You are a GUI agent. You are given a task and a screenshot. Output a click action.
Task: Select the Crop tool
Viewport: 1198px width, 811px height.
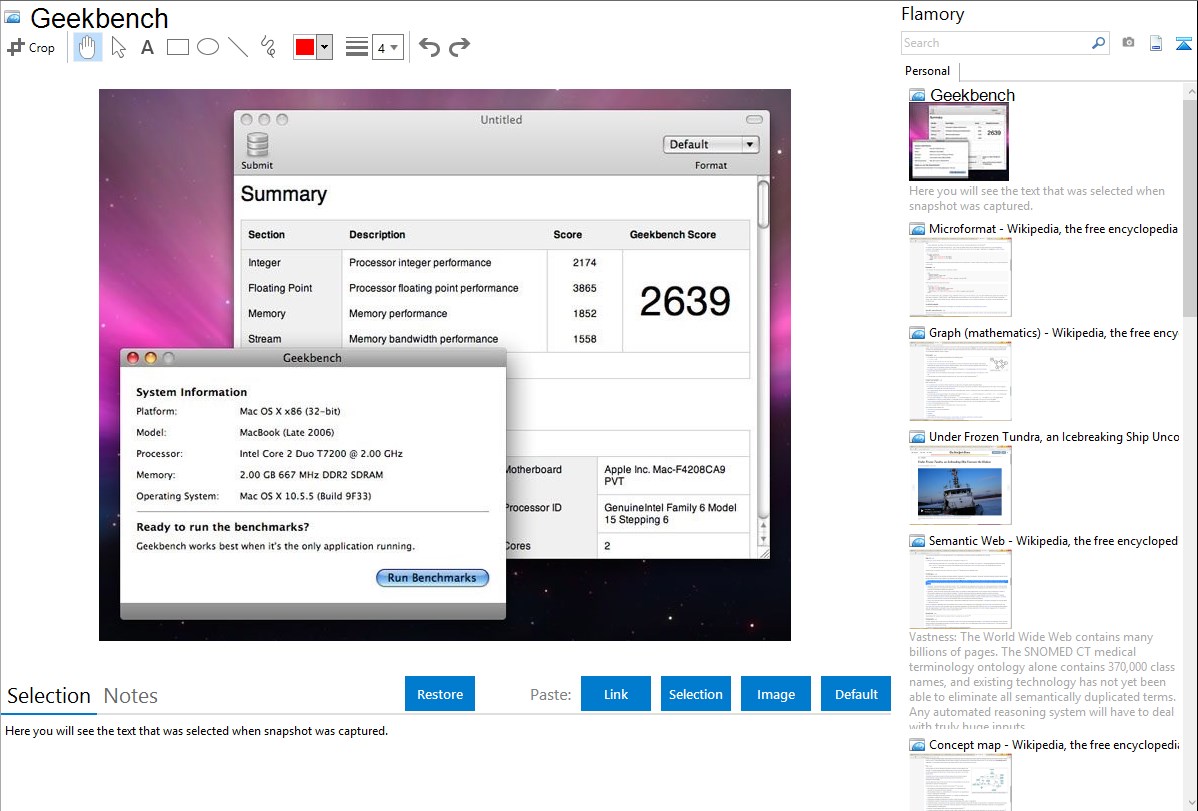(x=31, y=47)
